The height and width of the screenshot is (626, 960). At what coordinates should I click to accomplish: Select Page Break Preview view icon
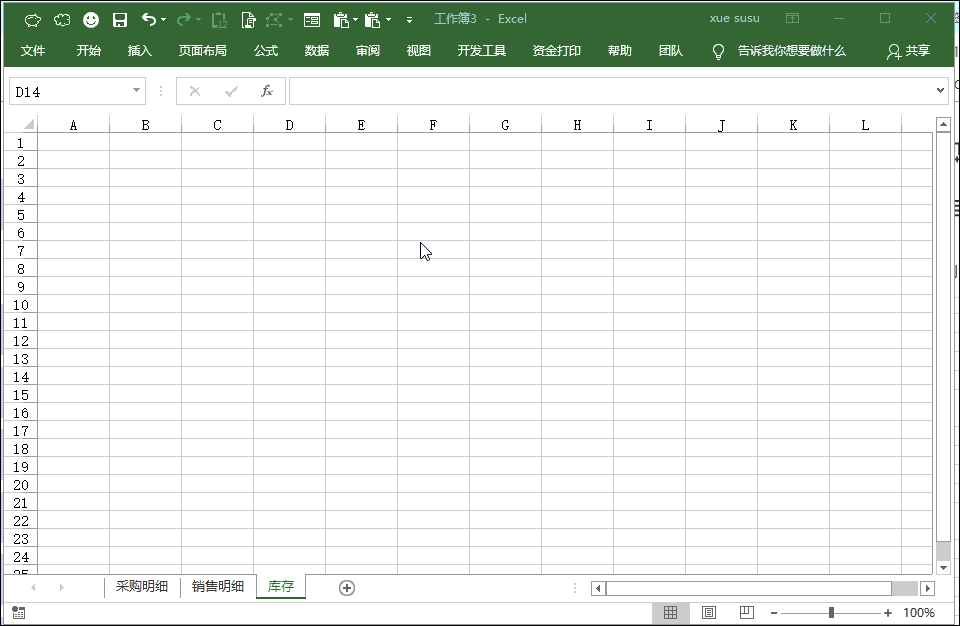[x=745, y=613]
